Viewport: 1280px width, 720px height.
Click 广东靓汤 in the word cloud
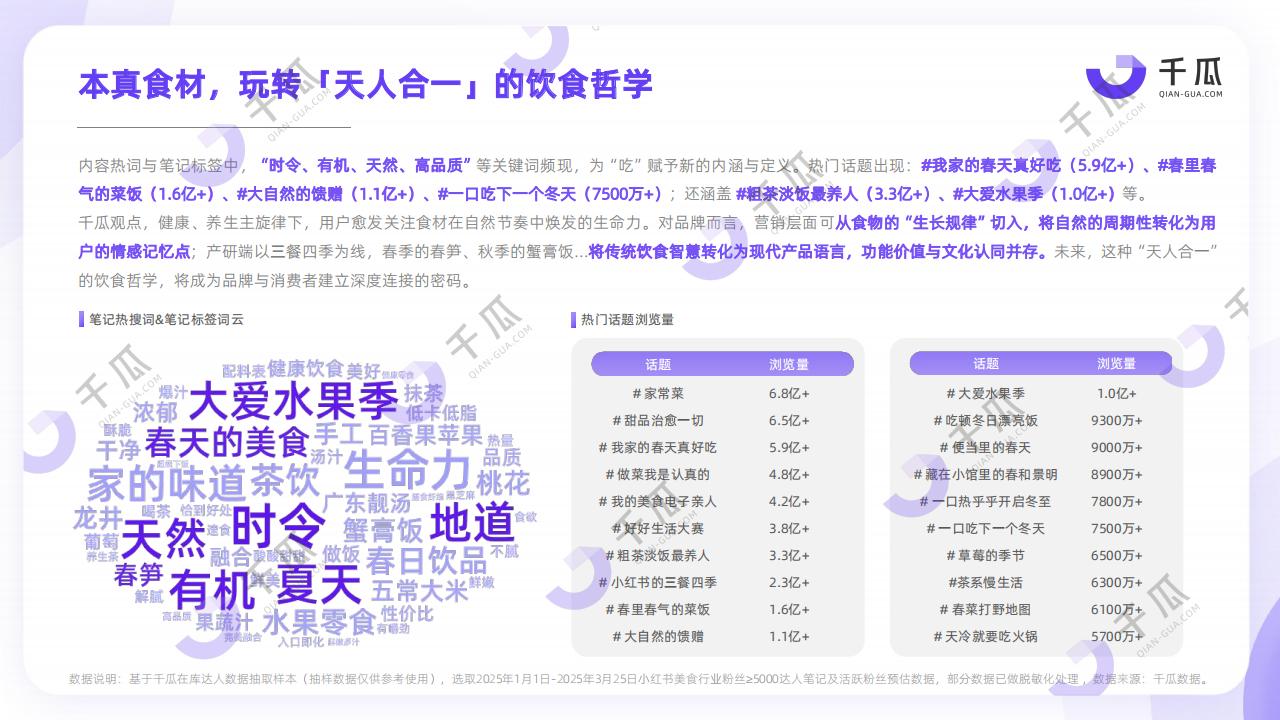pyautogui.click(x=368, y=502)
